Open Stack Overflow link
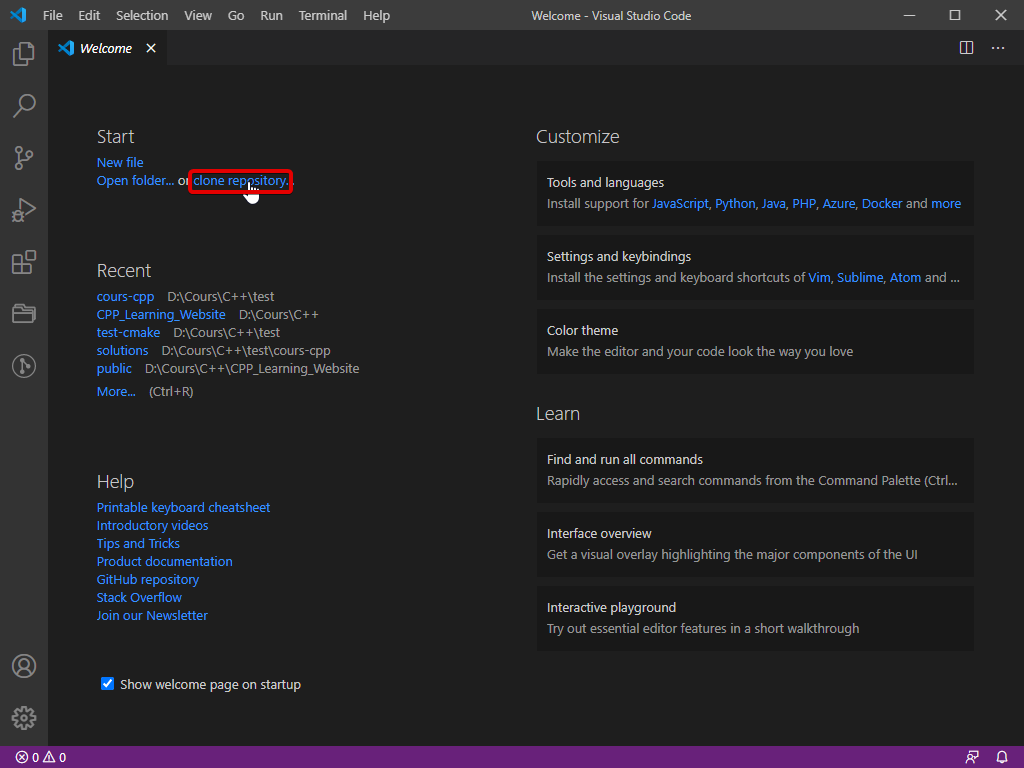1024x768 pixels. click(139, 598)
